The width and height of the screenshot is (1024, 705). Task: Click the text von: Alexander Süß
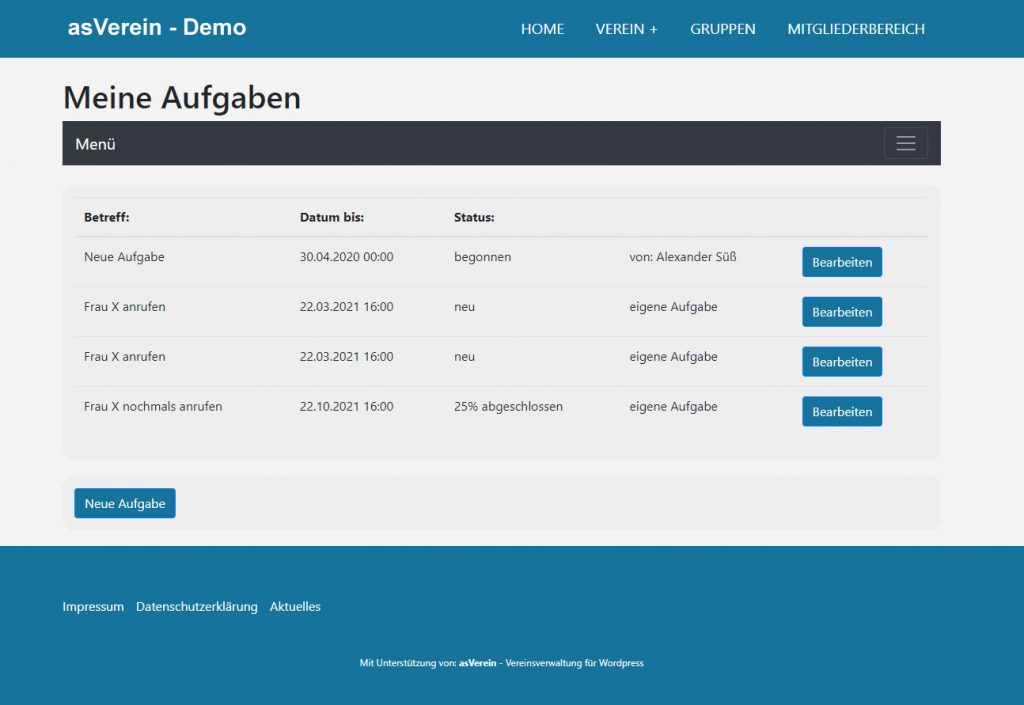[x=682, y=257]
